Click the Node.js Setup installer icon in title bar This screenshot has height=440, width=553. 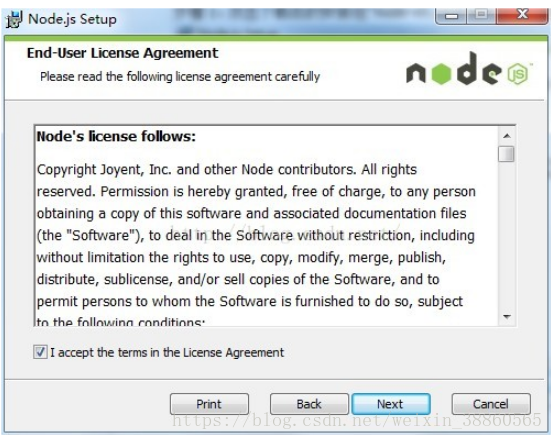coord(14,19)
